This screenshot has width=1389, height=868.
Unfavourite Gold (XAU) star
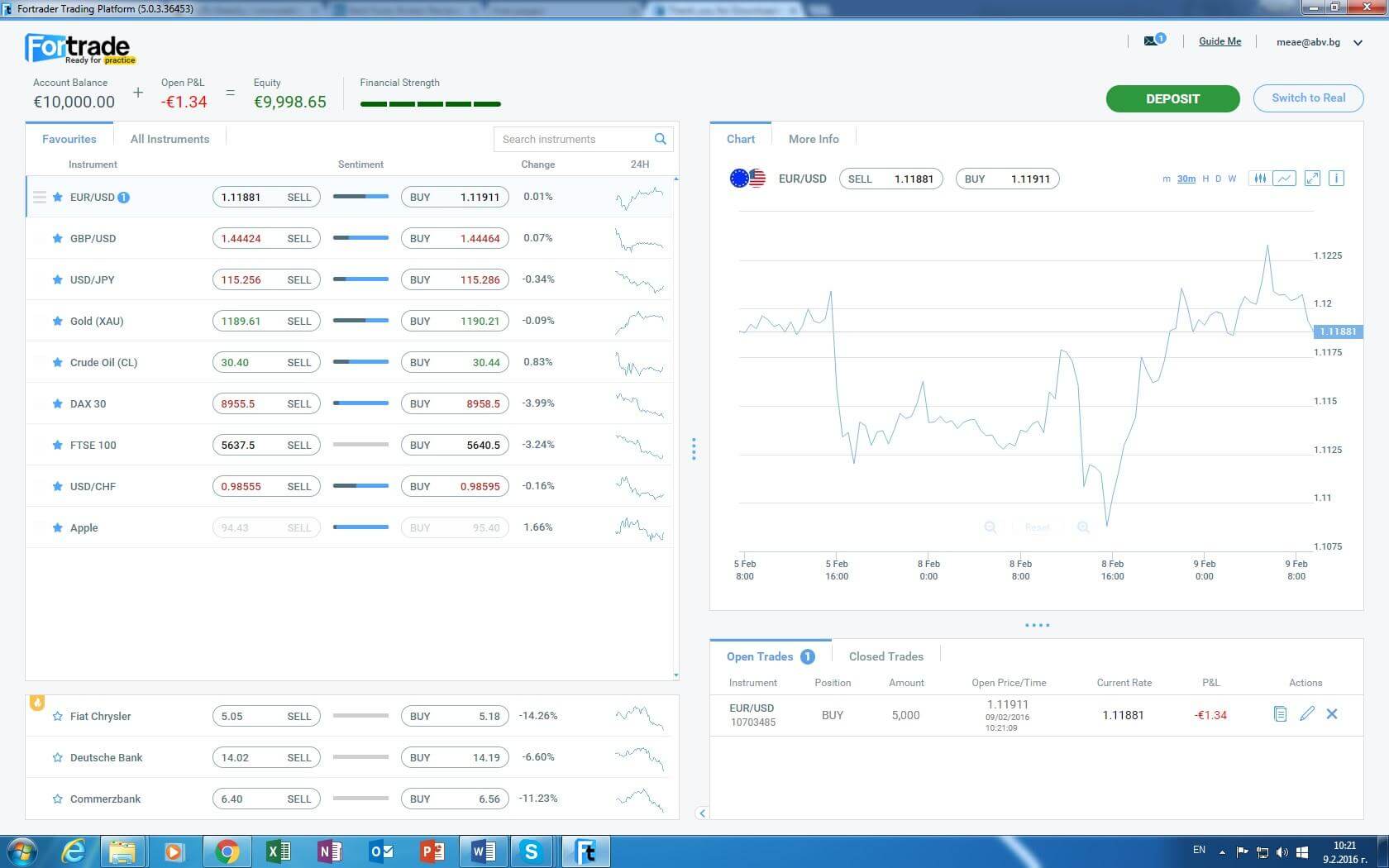coord(57,321)
